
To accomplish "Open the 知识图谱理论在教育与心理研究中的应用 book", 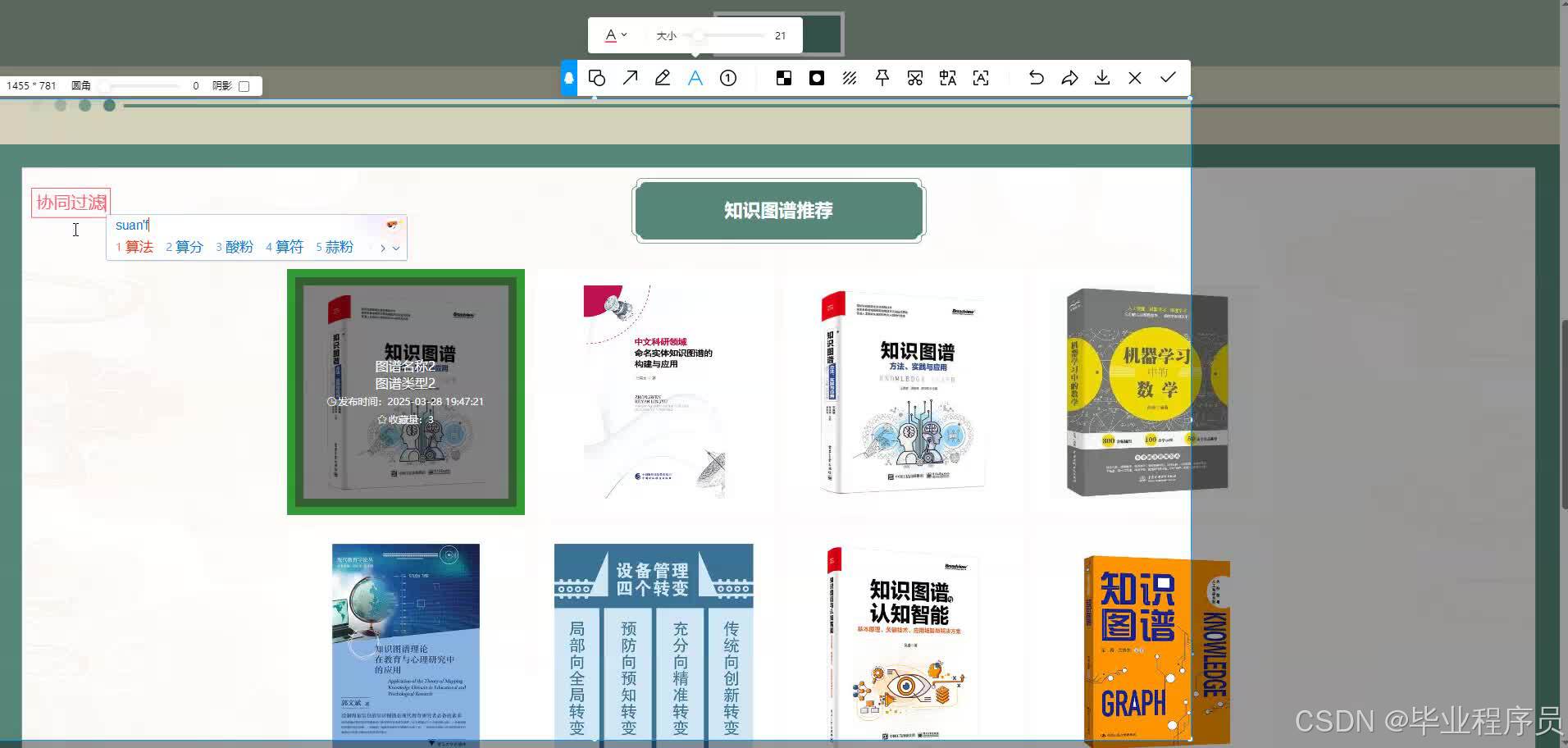I will point(406,645).
